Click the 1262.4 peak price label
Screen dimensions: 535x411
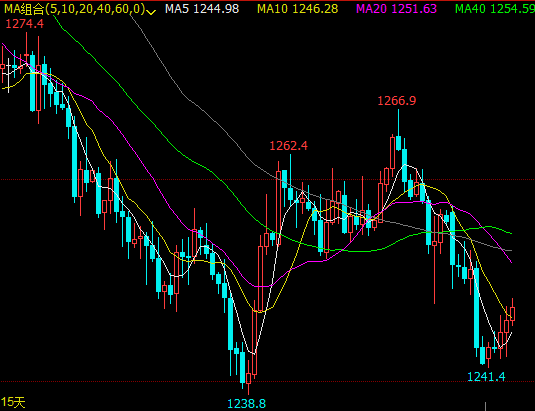click(x=289, y=146)
